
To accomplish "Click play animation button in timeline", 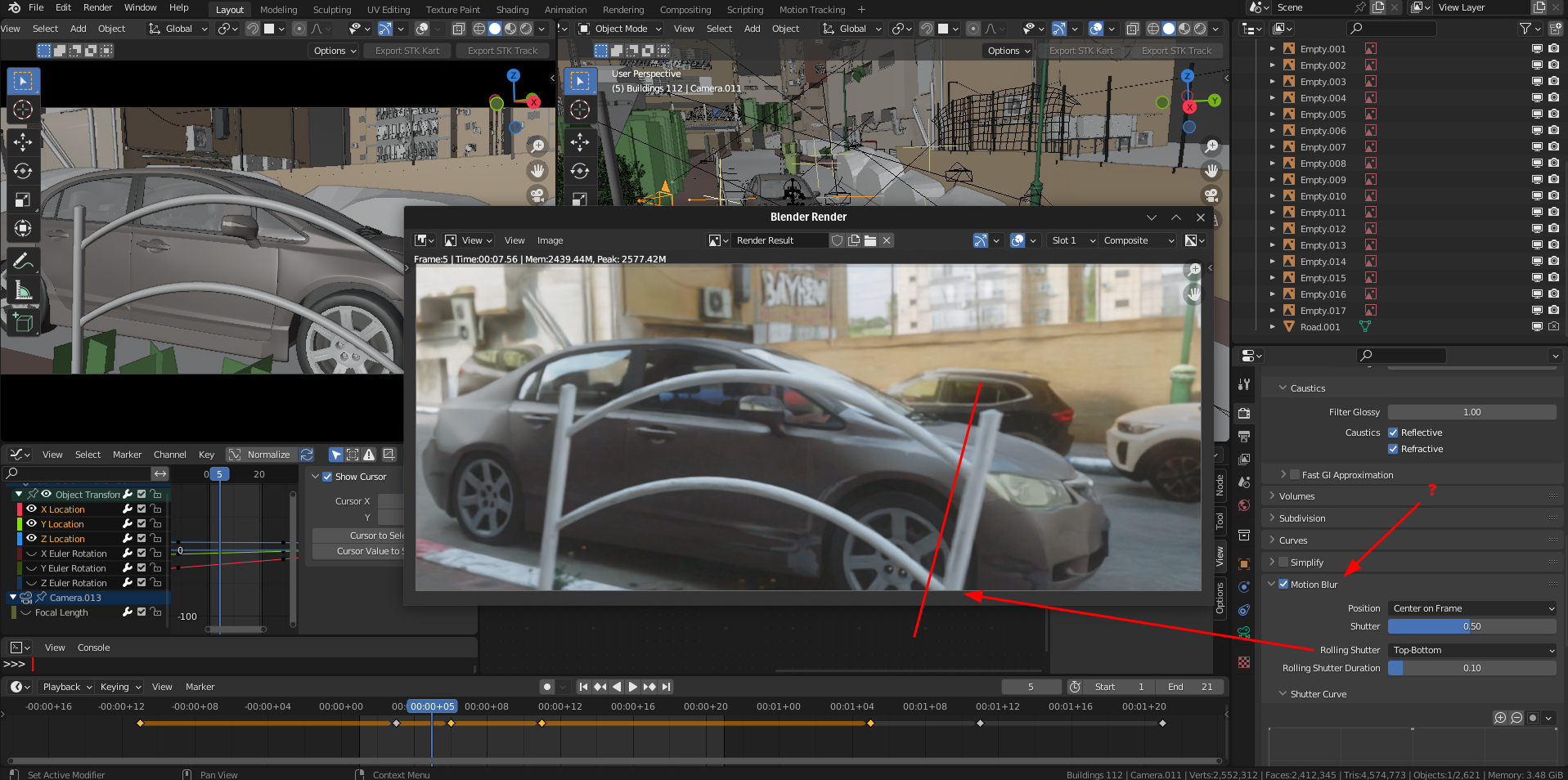I will pos(632,687).
